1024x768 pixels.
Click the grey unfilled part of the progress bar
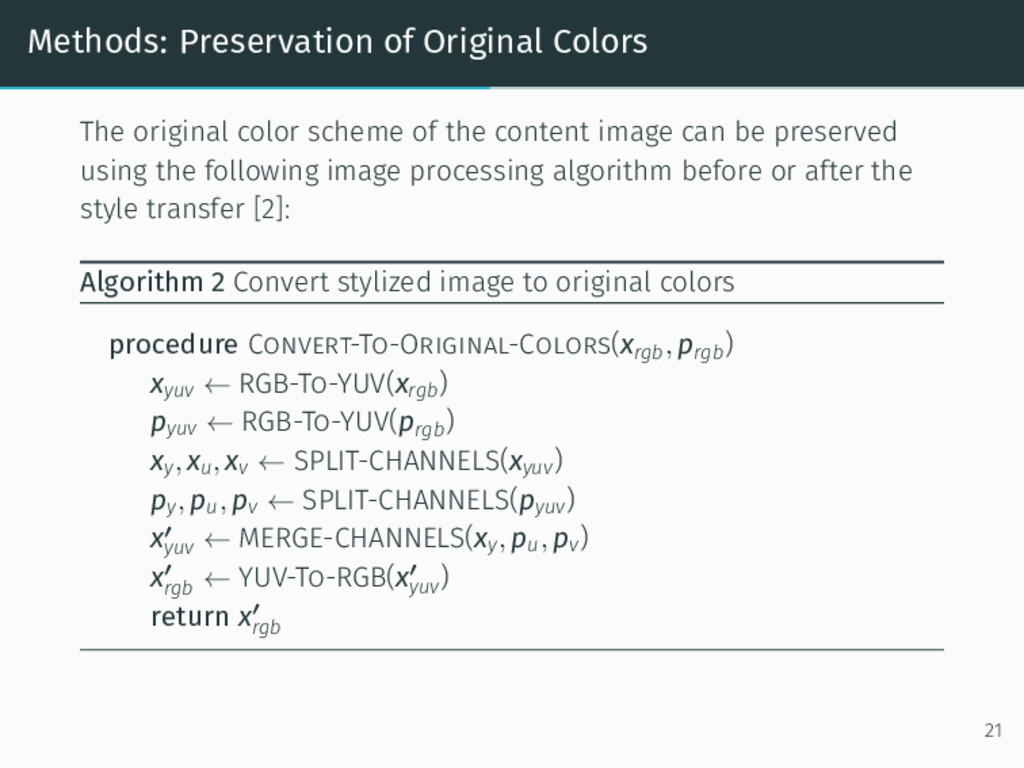pos(757,88)
